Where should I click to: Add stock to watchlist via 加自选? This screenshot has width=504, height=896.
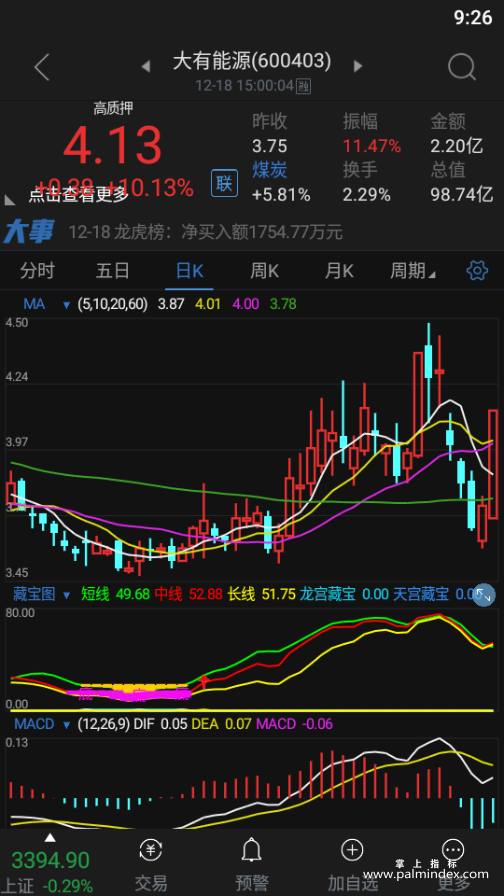click(x=352, y=863)
